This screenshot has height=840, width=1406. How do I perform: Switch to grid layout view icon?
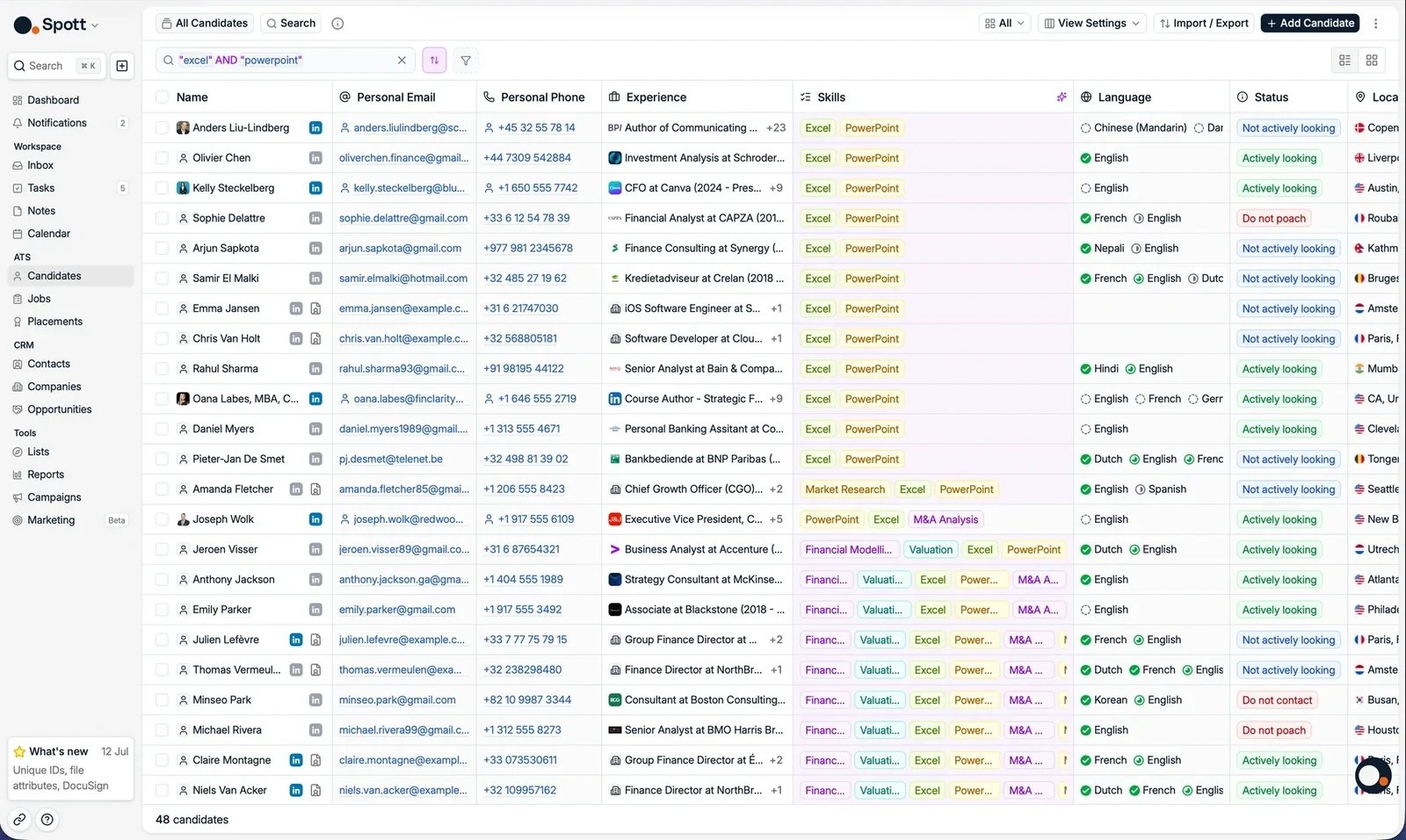pyautogui.click(x=1372, y=61)
